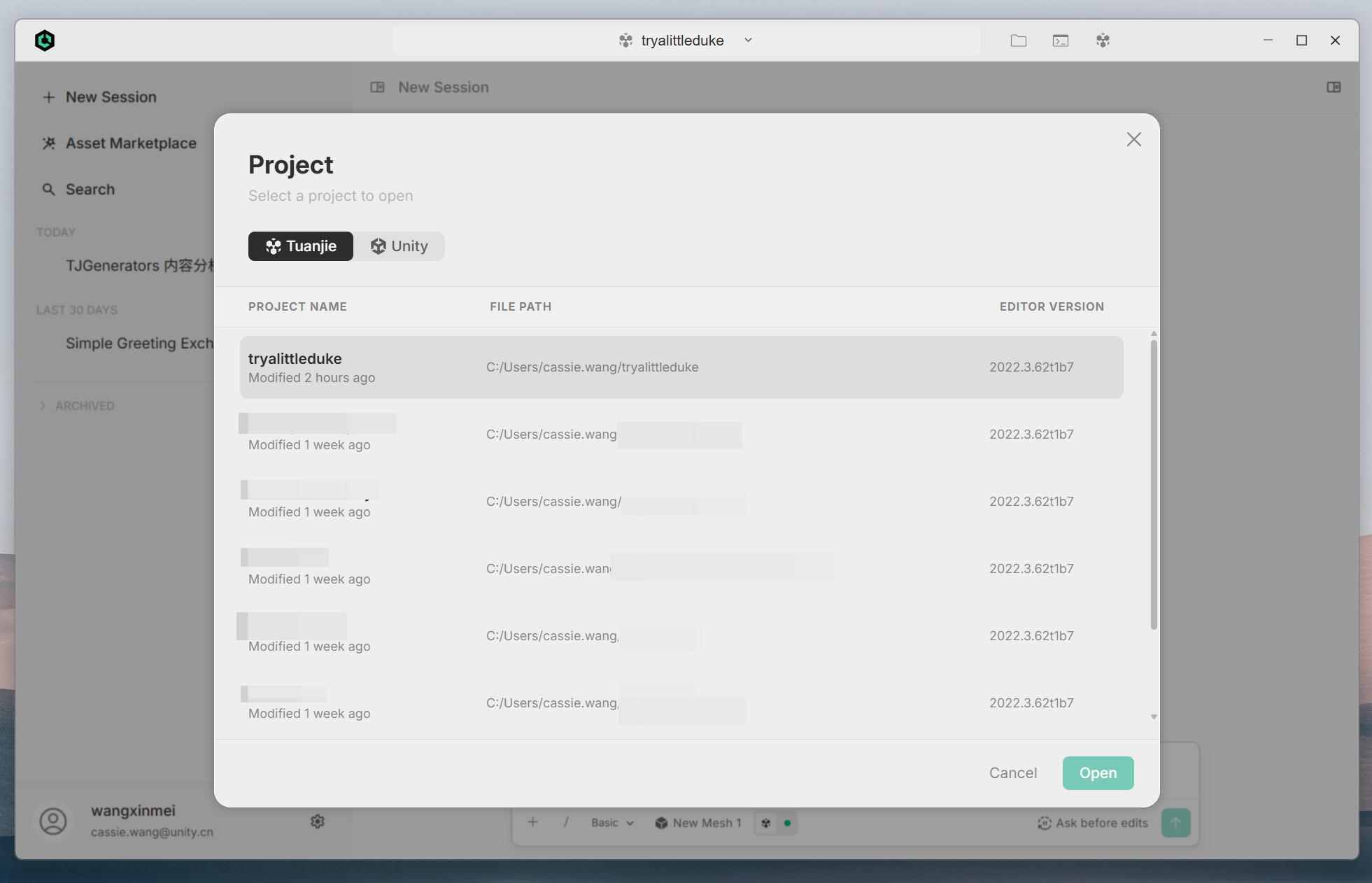Open Search in the sidebar

pyautogui.click(x=78, y=190)
